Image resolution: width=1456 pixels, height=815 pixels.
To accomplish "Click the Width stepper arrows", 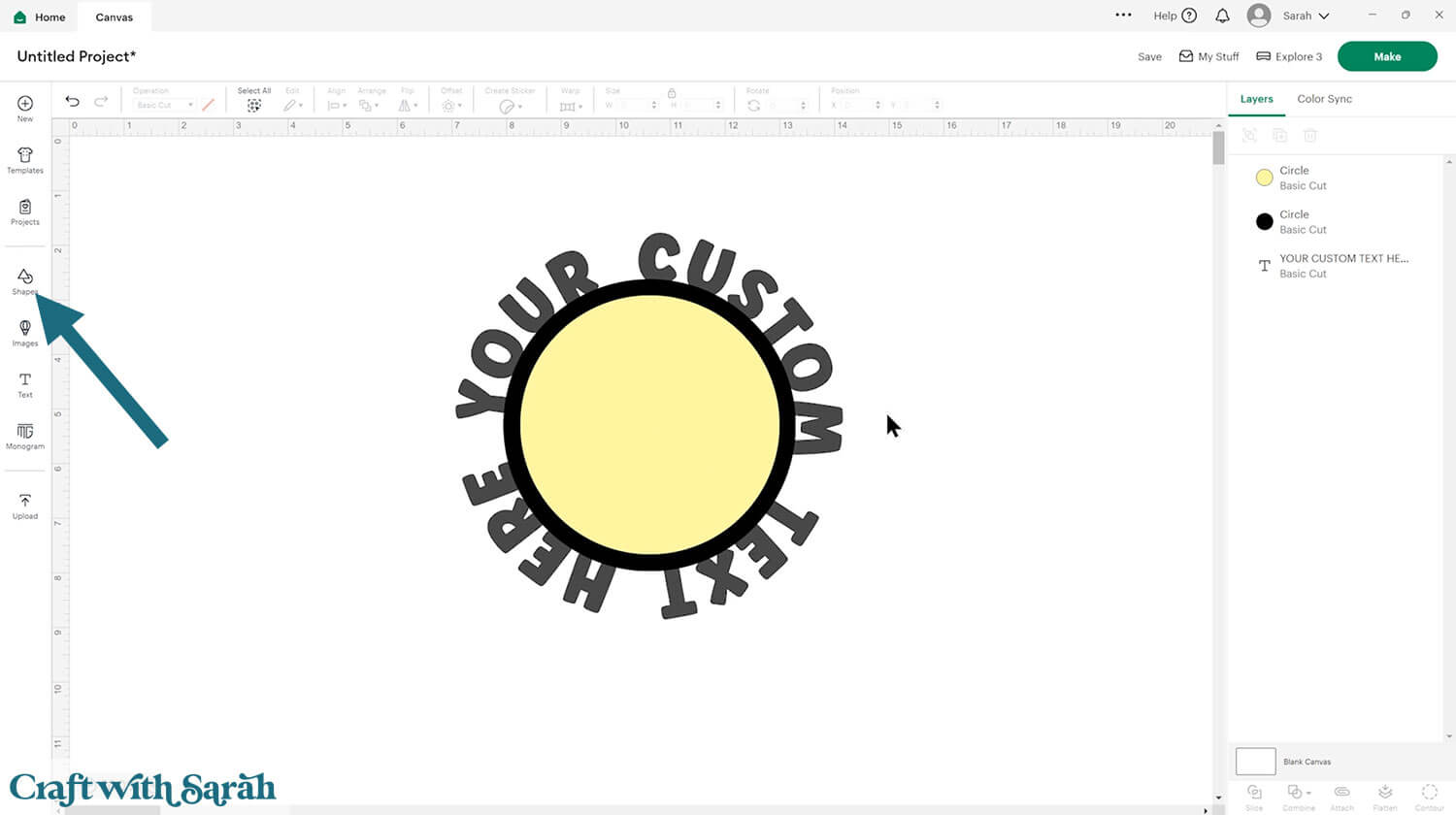I will [x=654, y=105].
